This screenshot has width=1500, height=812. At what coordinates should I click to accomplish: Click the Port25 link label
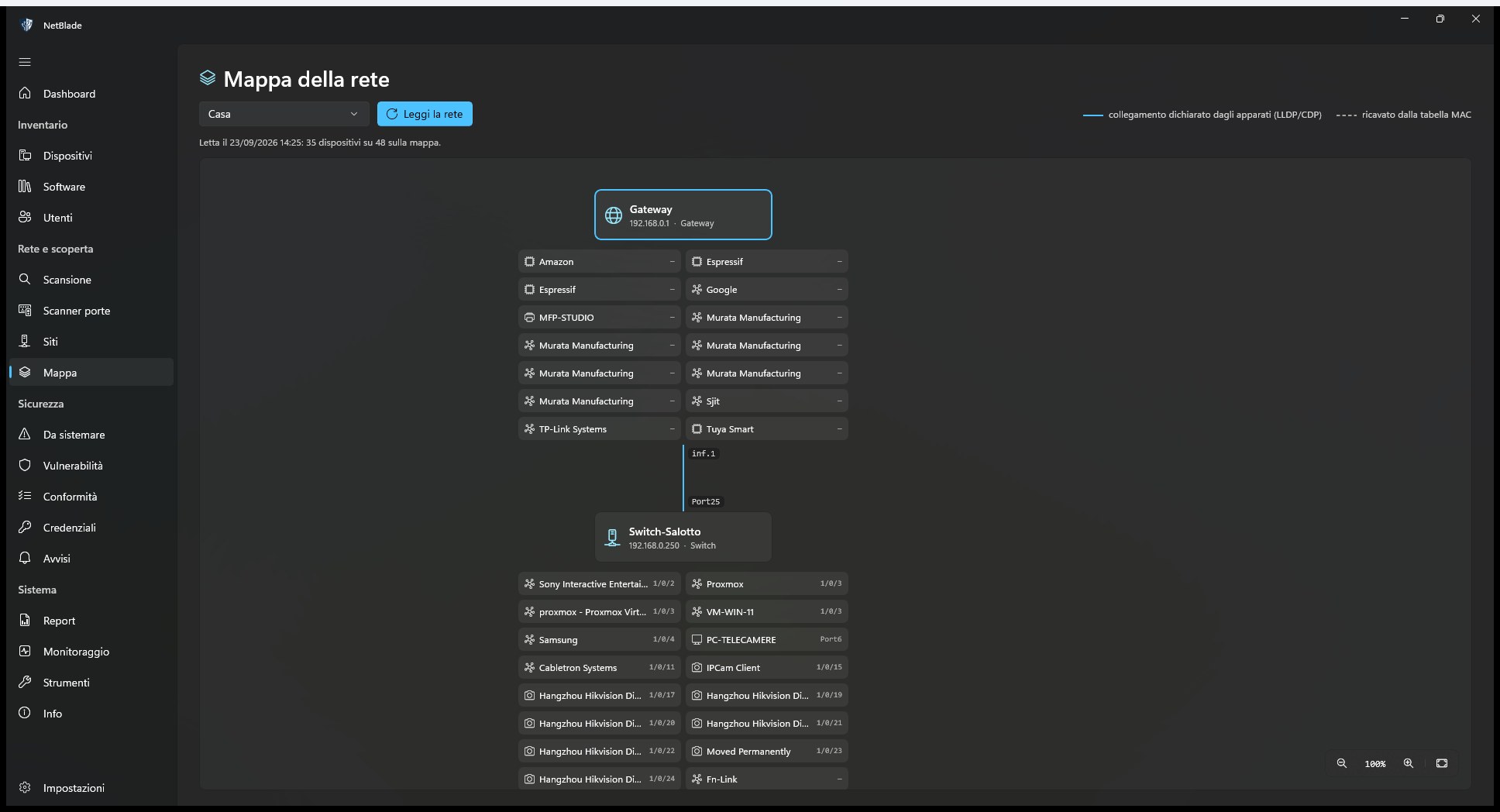tap(706, 502)
